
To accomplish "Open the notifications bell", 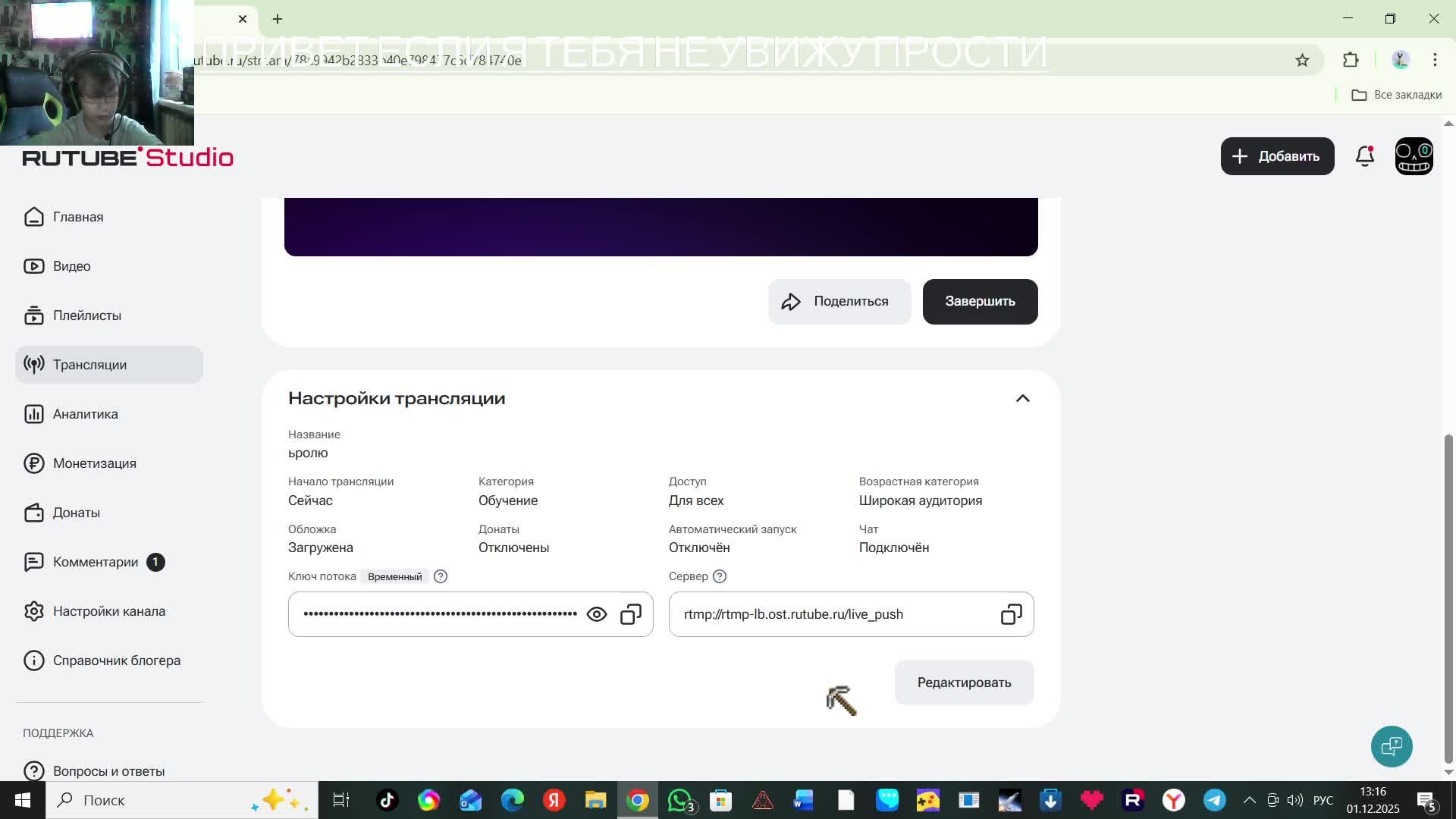I will [x=1365, y=156].
